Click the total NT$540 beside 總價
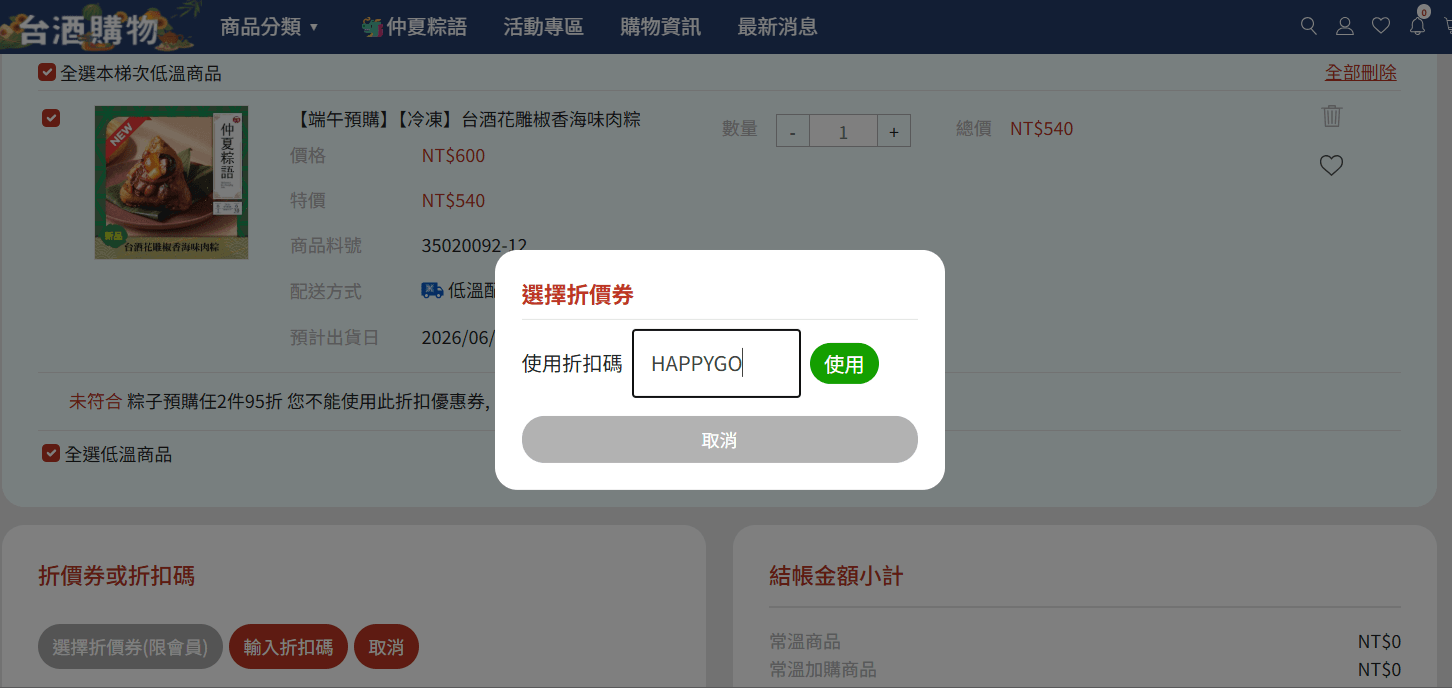 [1041, 129]
